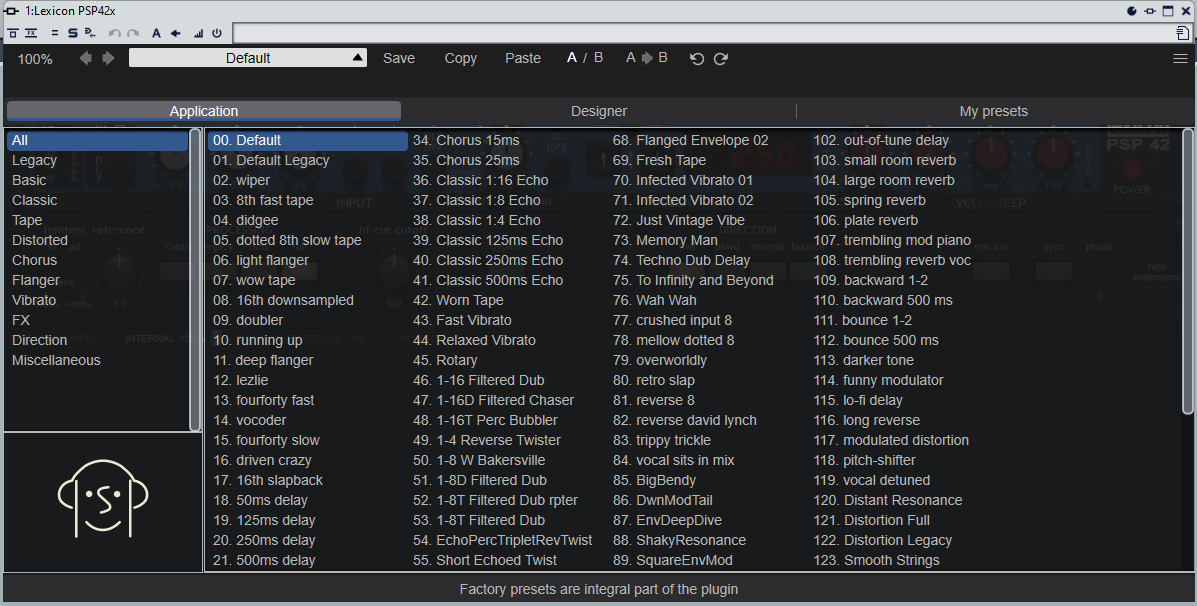Click the pie-shaped icon in the title bar
The image size is (1197, 606).
coord(1132,11)
